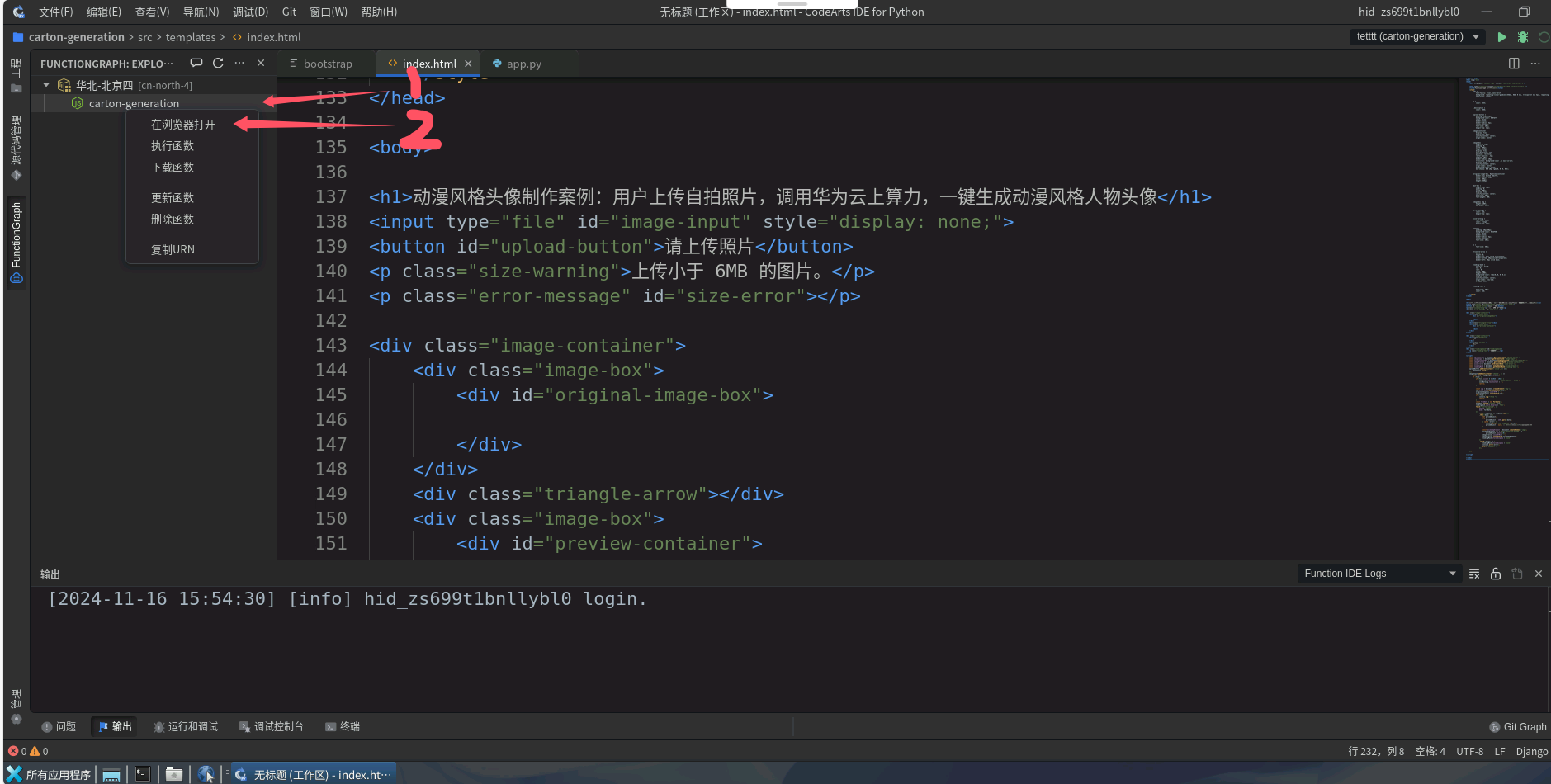The height and width of the screenshot is (784, 1551).
Task: Open the 调试(D) menu
Action: click(251, 12)
